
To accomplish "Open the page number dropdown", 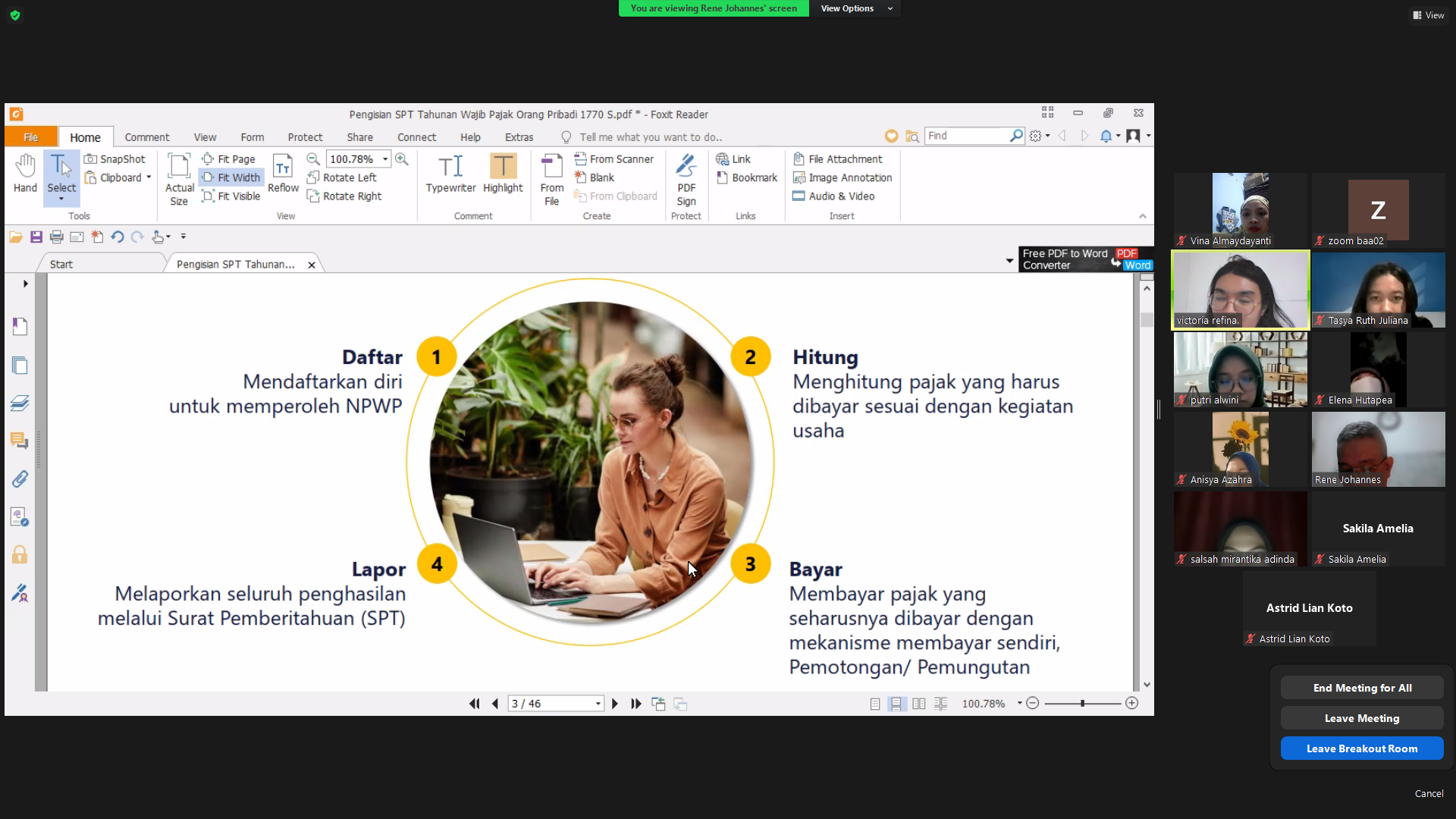I will pos(598,704).
